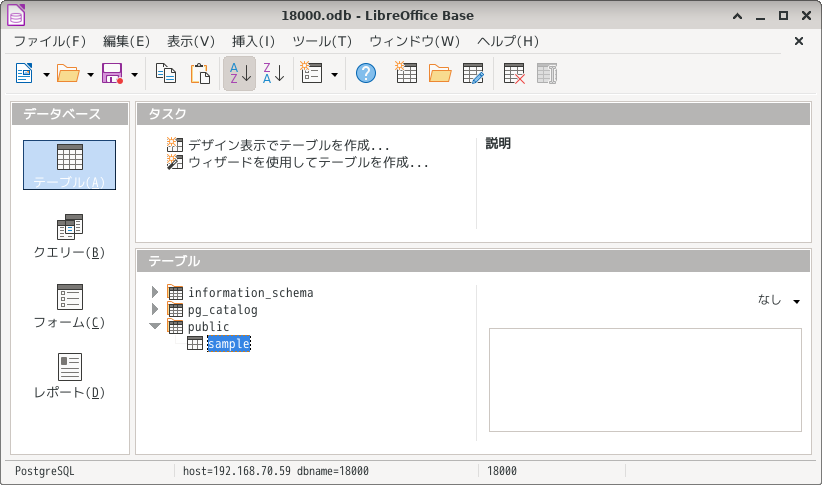Close the document via menu bar X
The height and width of the screenshot is (485, 822).
click(799, 41)
